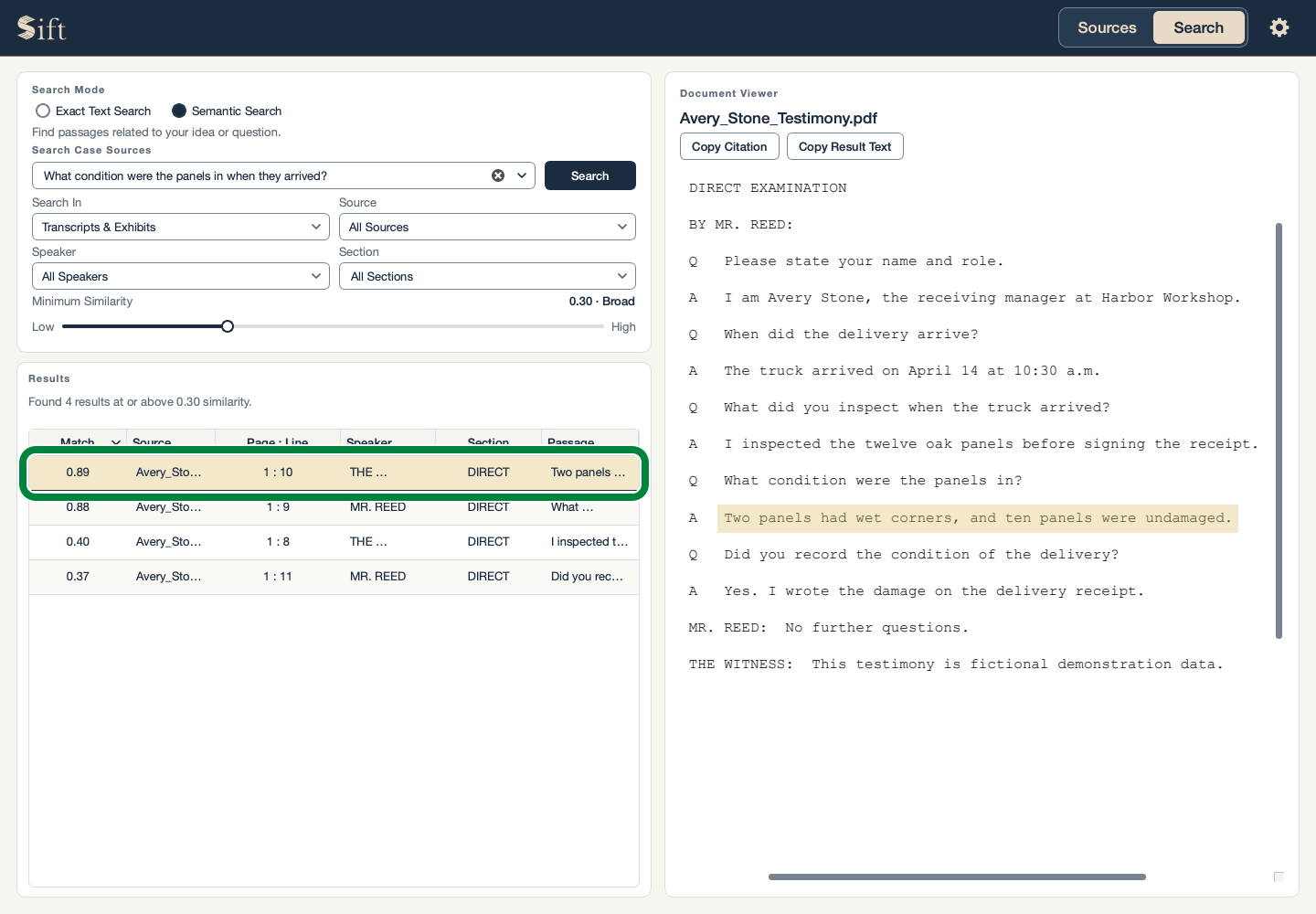
Task: Select the Semantic Search radio button
Action: pyautogui.click(x=179, y=111)
